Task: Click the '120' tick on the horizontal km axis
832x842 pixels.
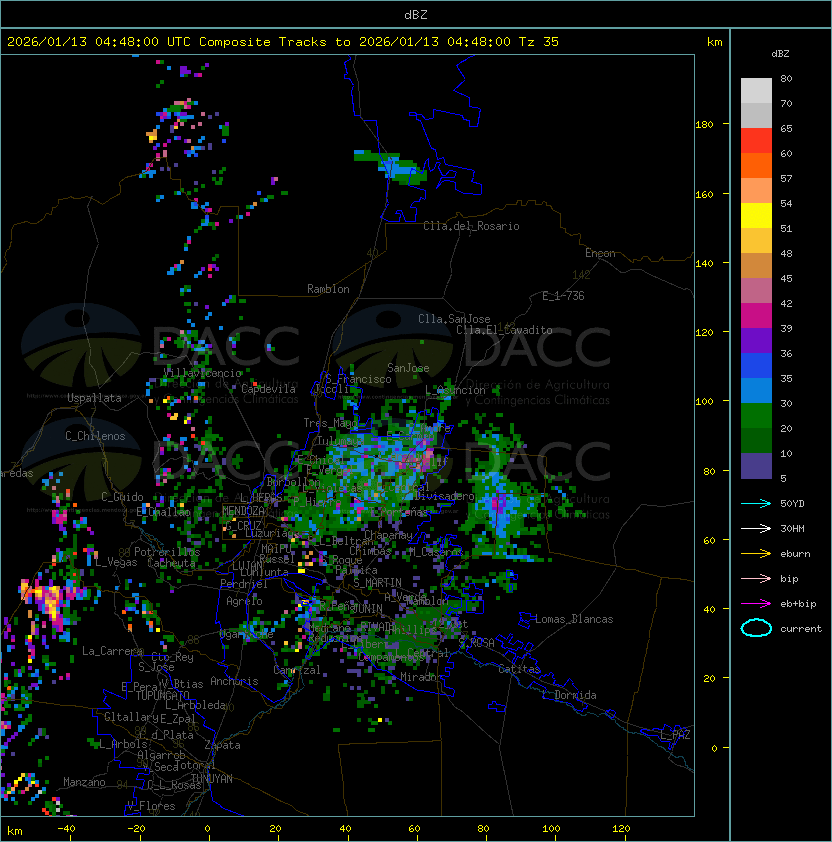Action: [621, 829]
